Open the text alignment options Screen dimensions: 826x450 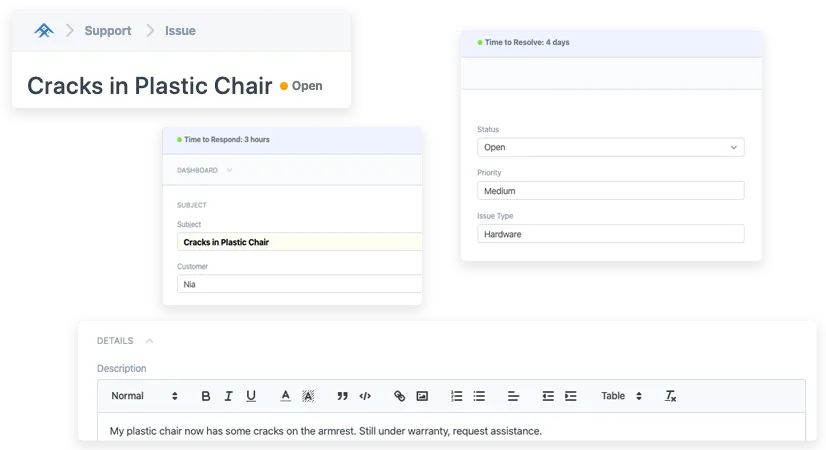[x=513, y=396]
